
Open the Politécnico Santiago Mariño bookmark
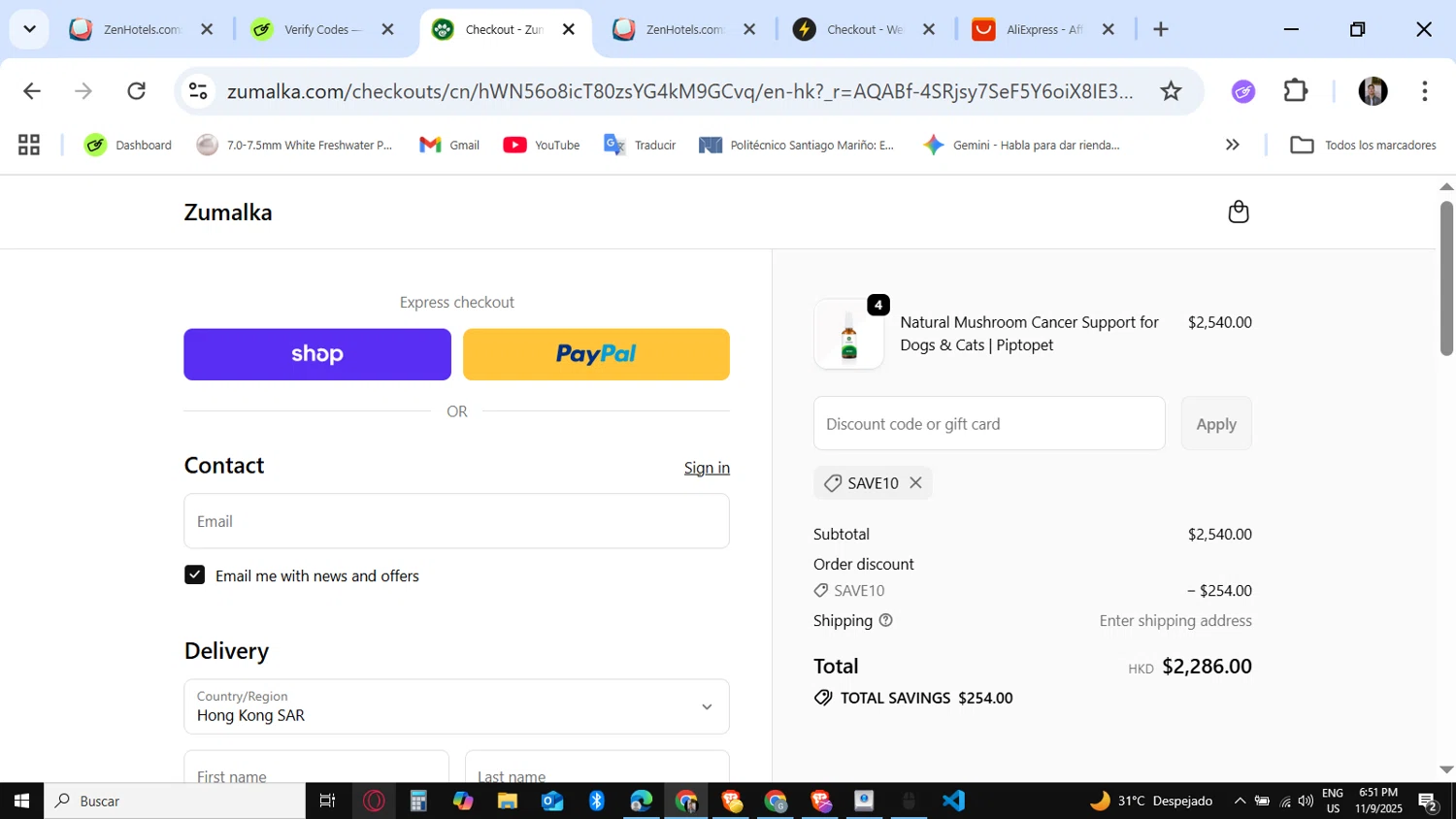point(797,145)
